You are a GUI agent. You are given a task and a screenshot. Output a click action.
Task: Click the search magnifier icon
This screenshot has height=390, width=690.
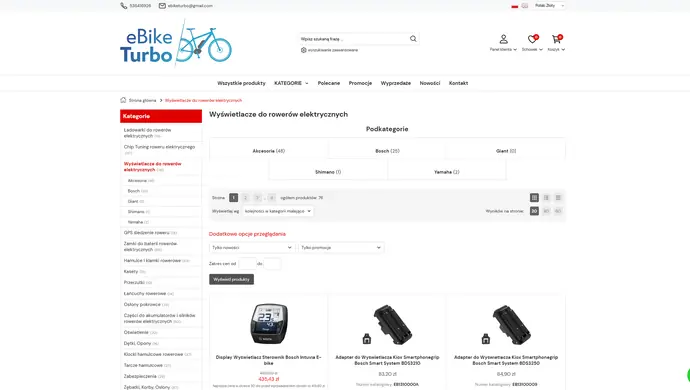pos(413,39)
